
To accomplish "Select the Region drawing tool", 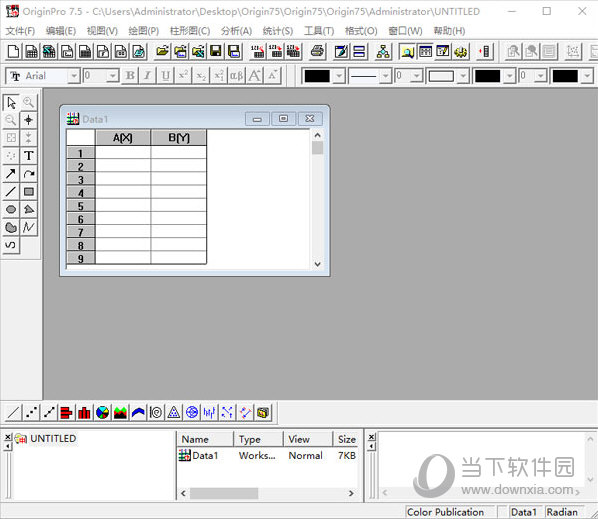I will coord(11,227).
